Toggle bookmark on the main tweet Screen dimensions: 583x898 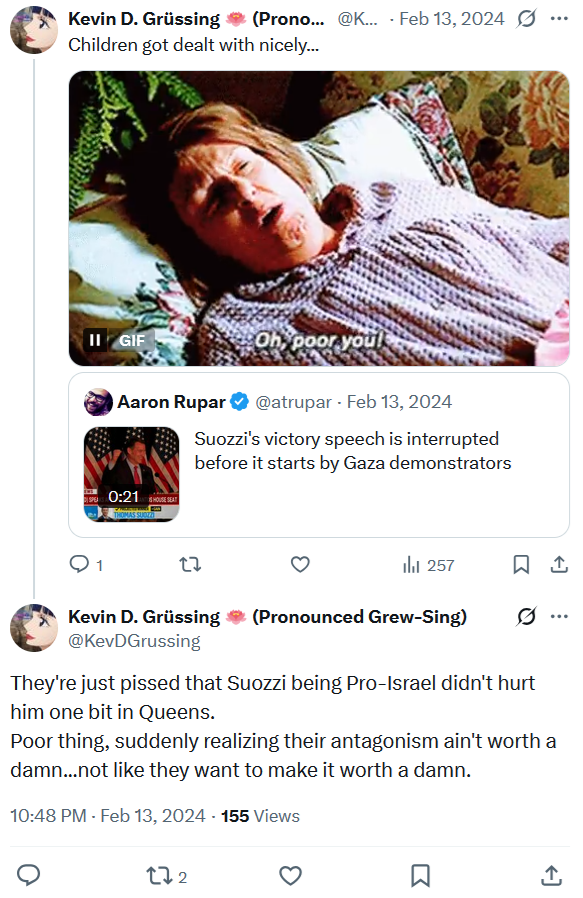pos(420,876)
